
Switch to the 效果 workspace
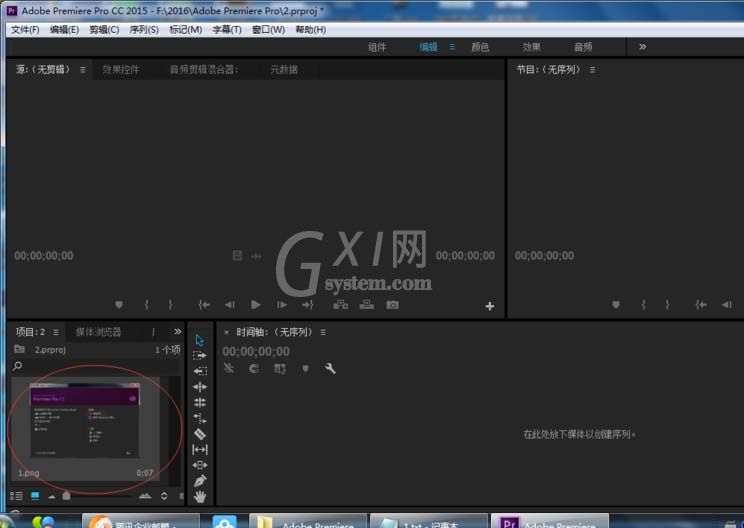pyautogui.click(x=531, y=47)
